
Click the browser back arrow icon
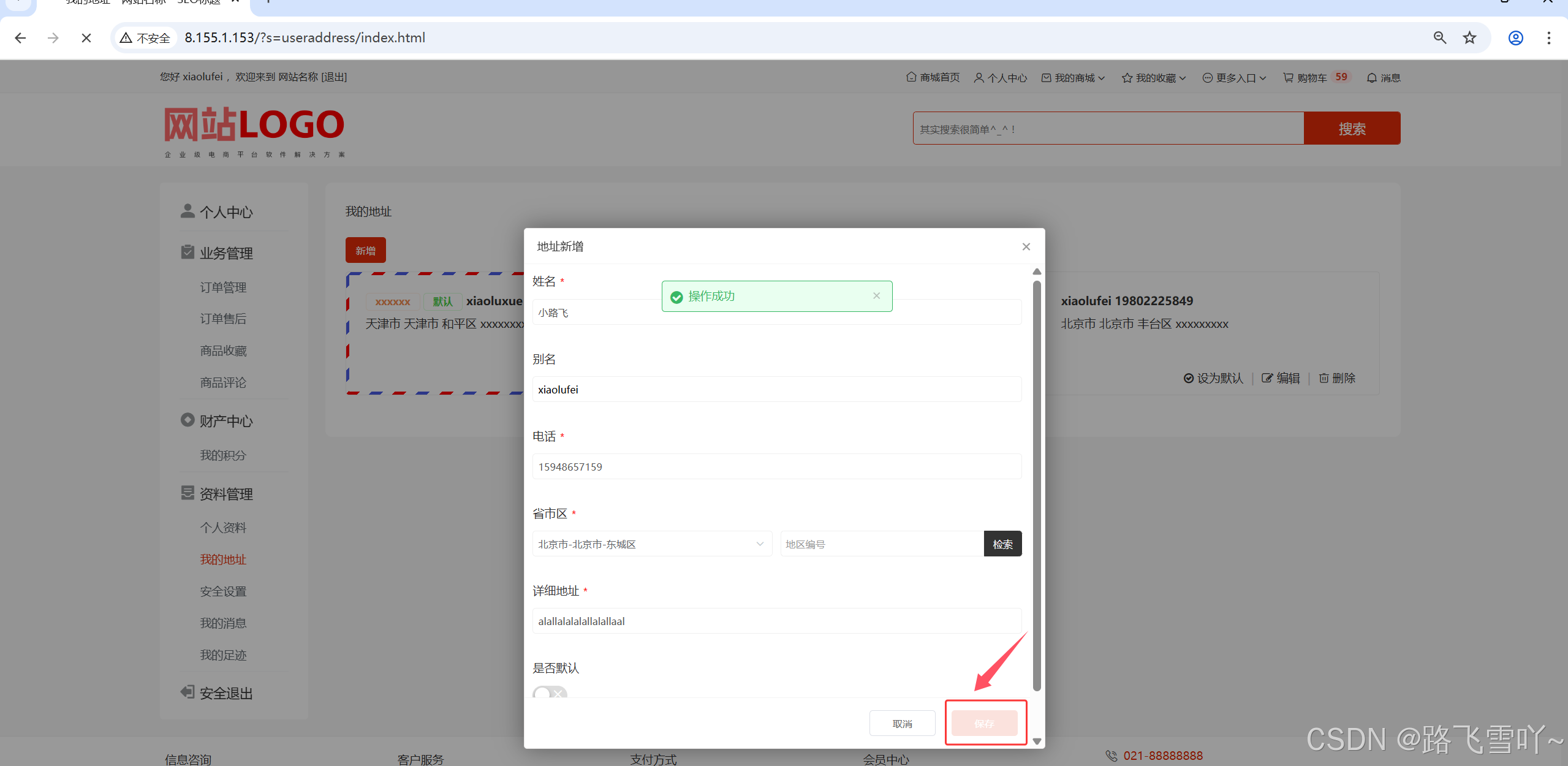20,38
